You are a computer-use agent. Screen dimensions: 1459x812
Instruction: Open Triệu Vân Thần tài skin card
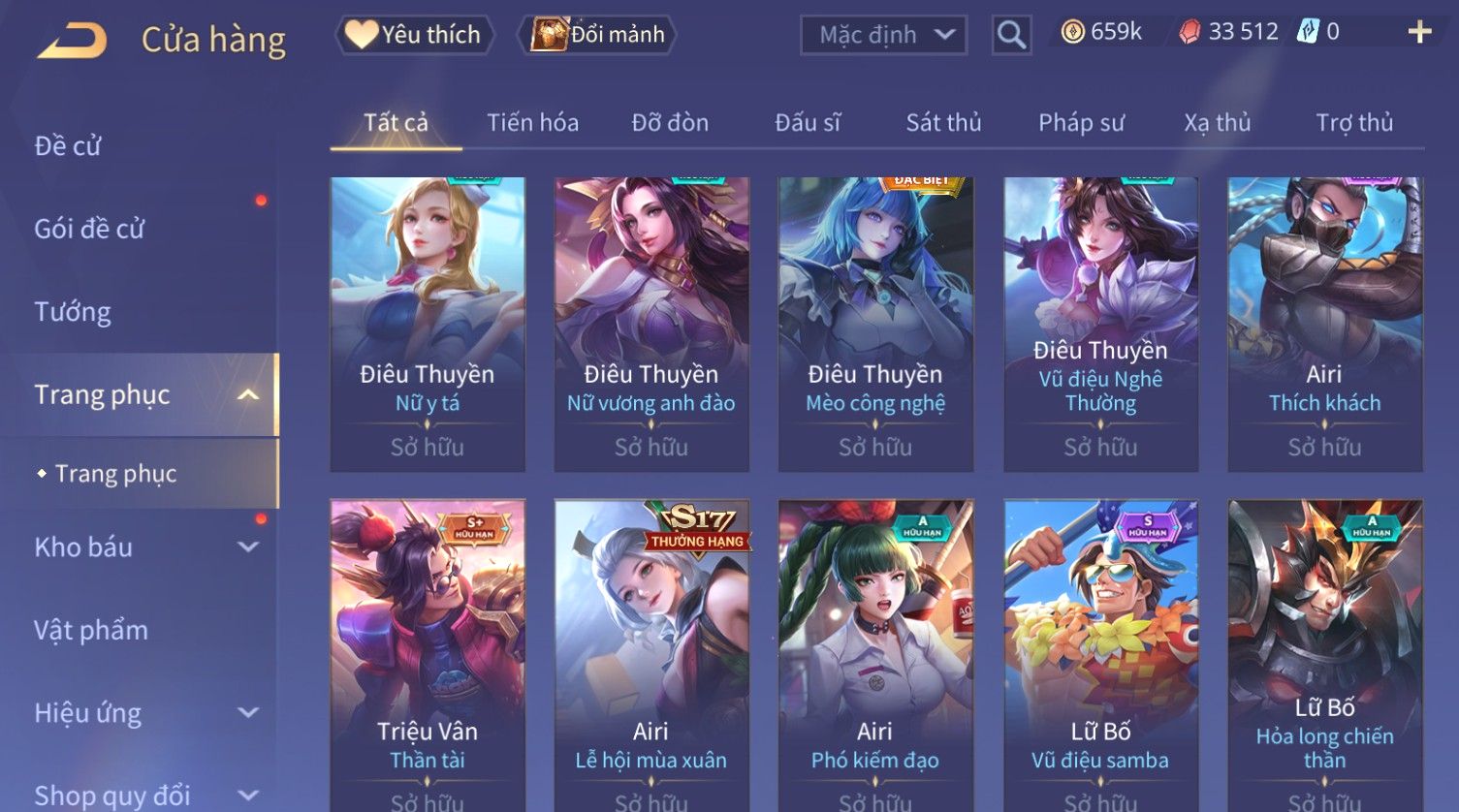coord(428,655)
